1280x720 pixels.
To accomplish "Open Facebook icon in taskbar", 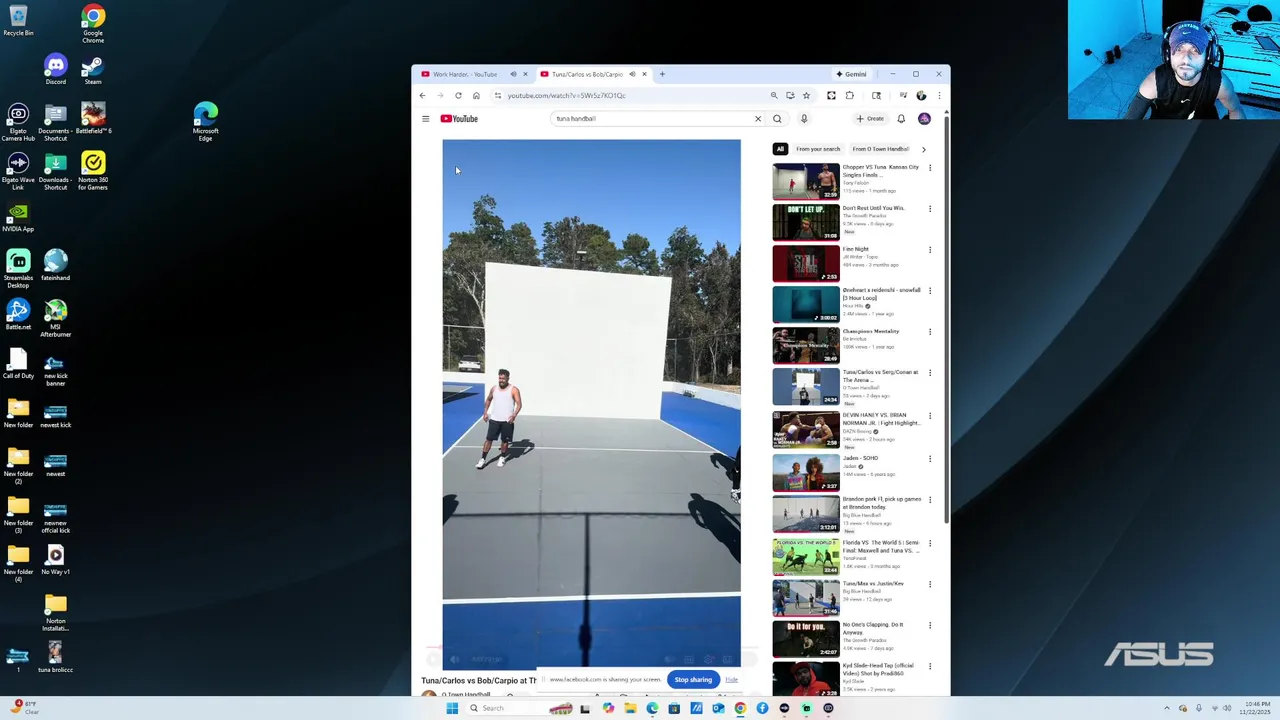I will click(x=762, y=708).
